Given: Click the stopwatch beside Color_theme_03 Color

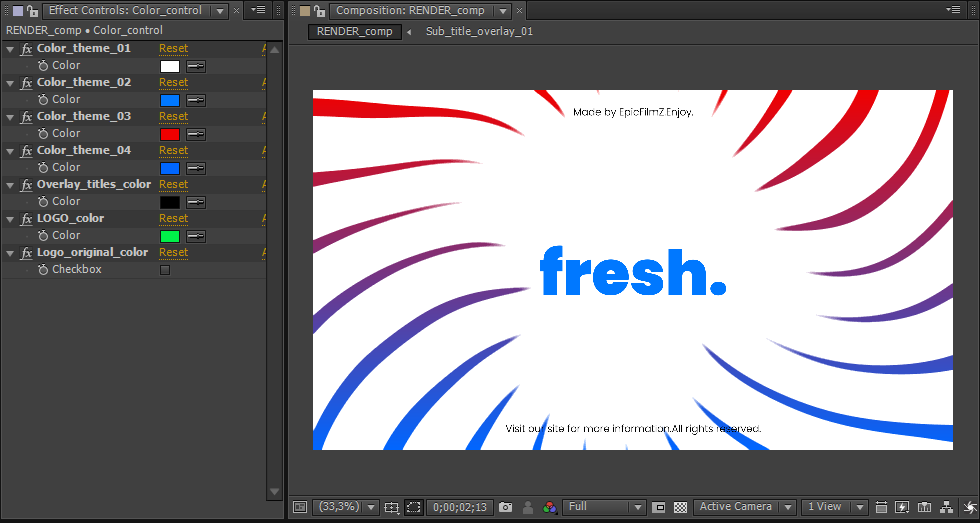Looking at the screenshot, I should [43, 134].
